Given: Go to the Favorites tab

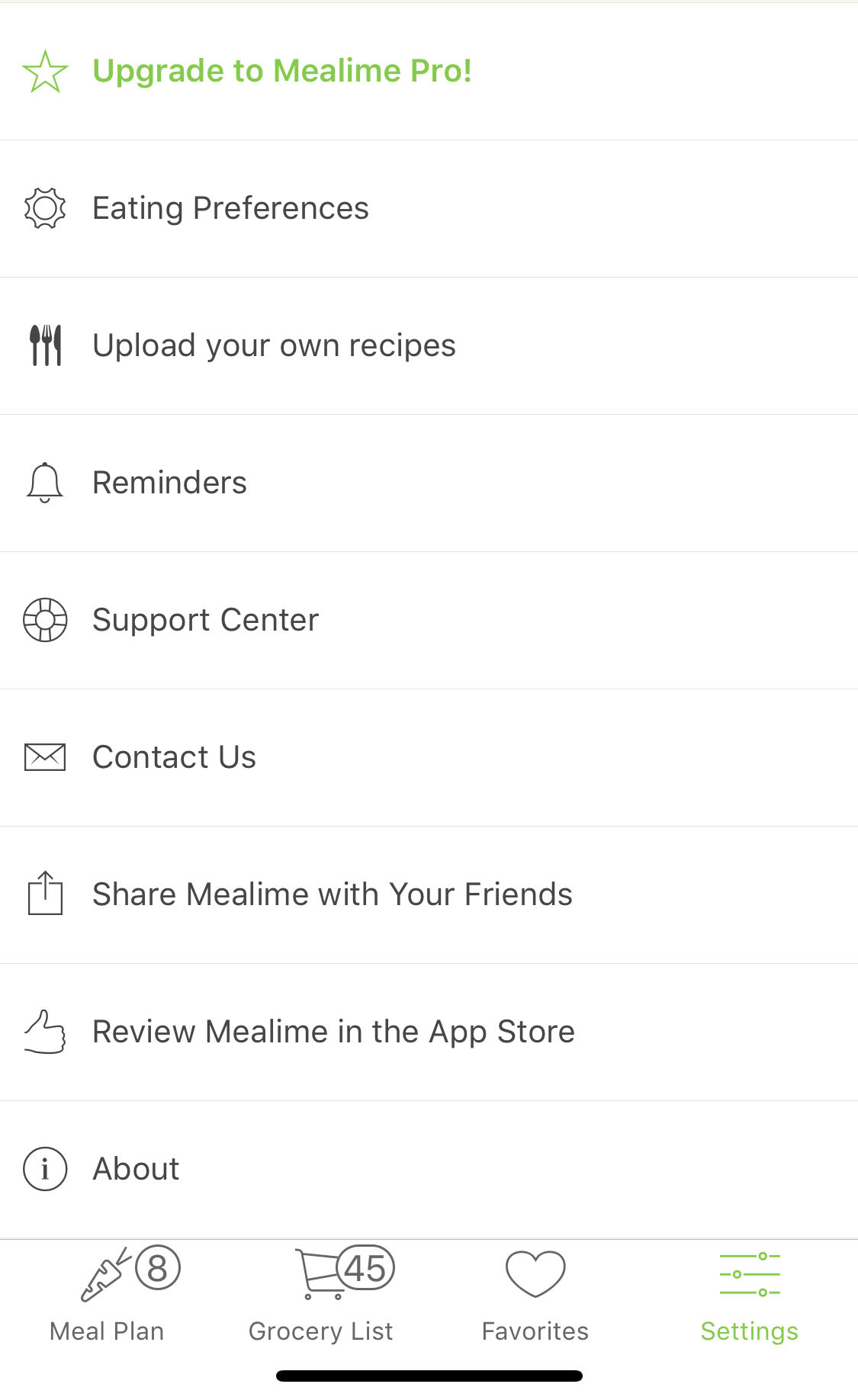Looking at the screenshot, I should [x=535, y=1296].
